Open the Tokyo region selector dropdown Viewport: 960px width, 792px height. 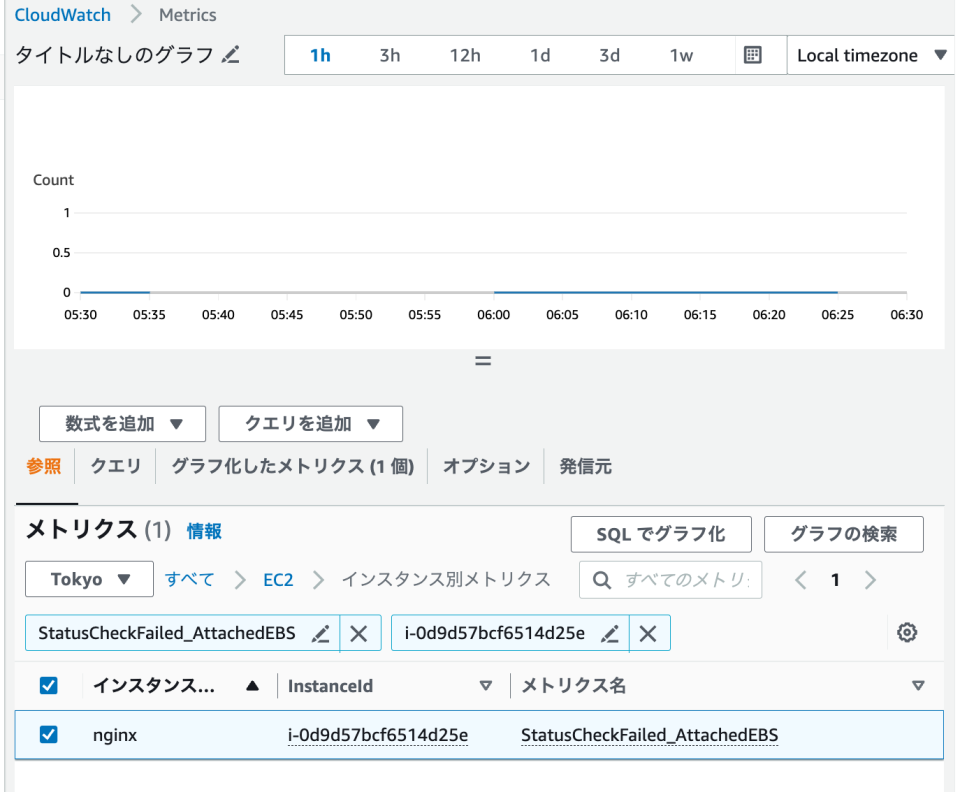click(88, 579)
